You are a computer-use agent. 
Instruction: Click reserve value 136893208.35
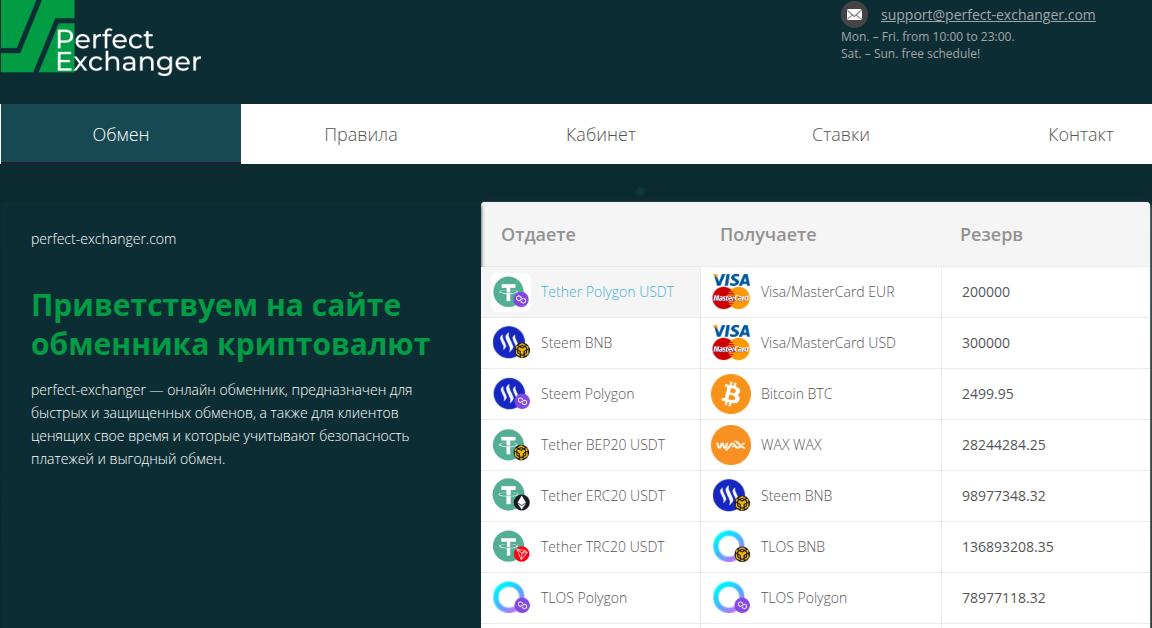point(1007,546)
